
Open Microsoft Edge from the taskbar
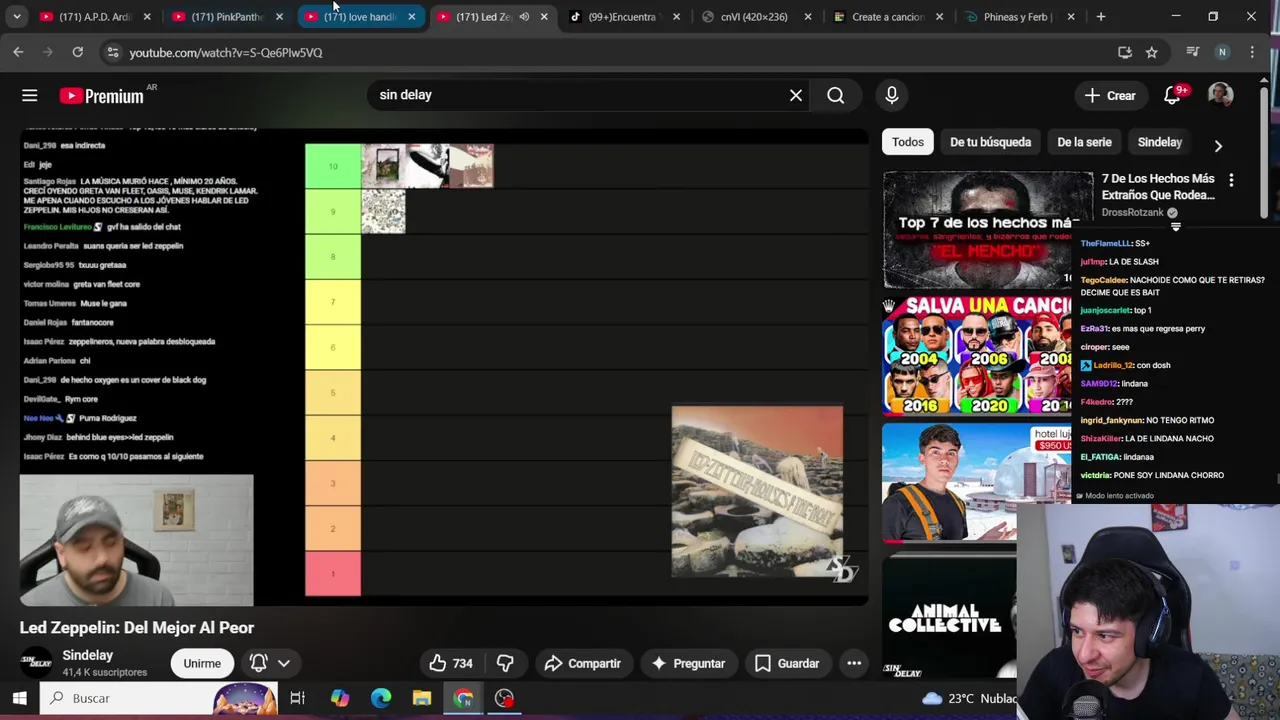381,698
